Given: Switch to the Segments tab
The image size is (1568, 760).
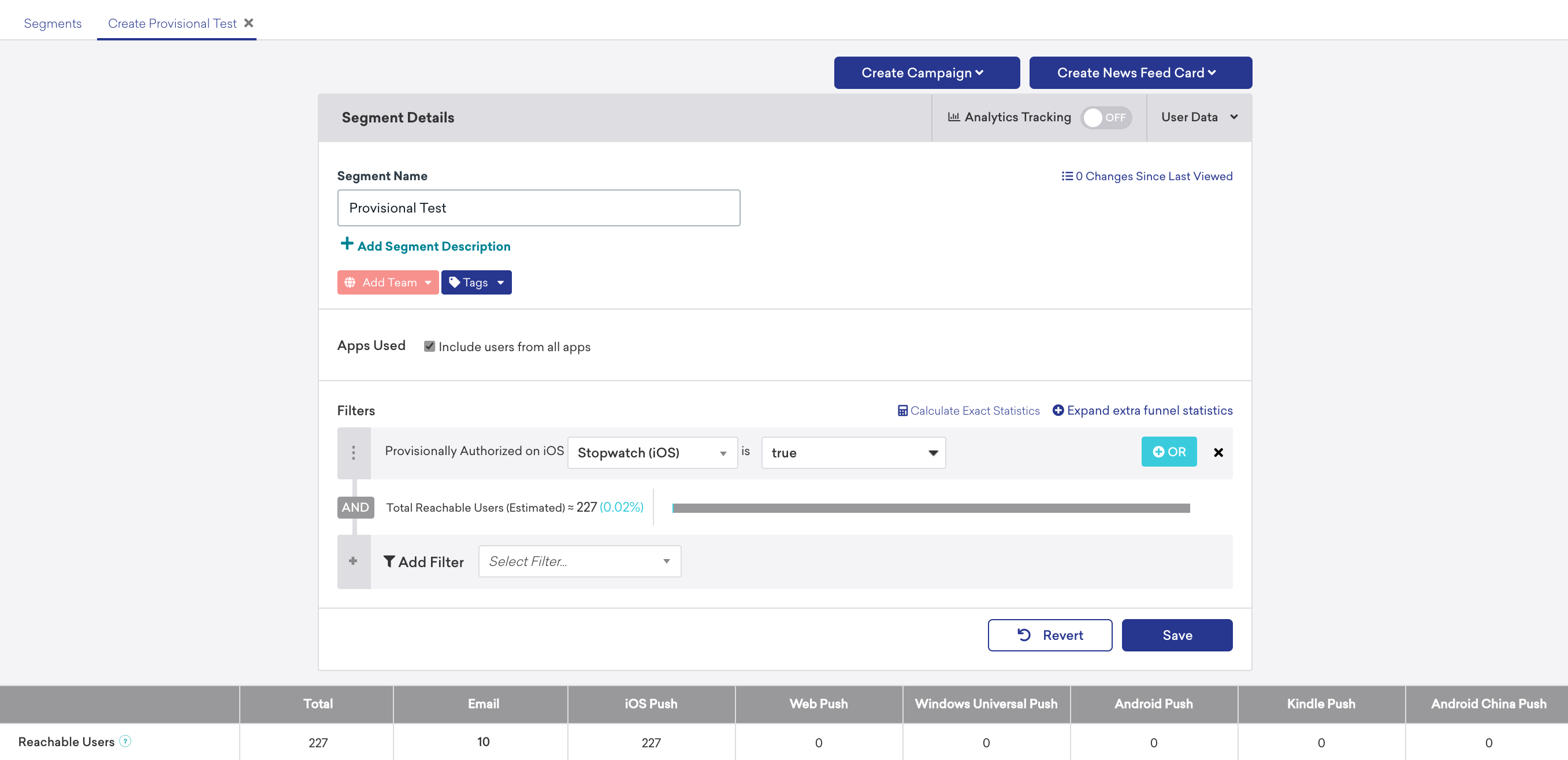Looking at the screenshot, I should (x=54, y=22).
